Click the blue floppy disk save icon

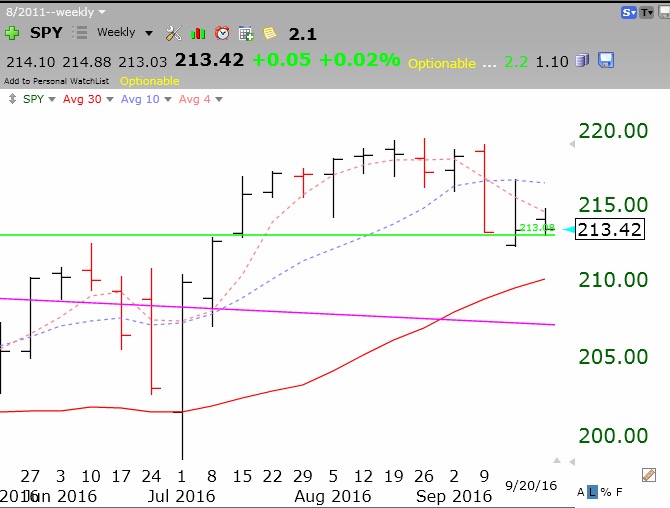(x=606, y=60)
